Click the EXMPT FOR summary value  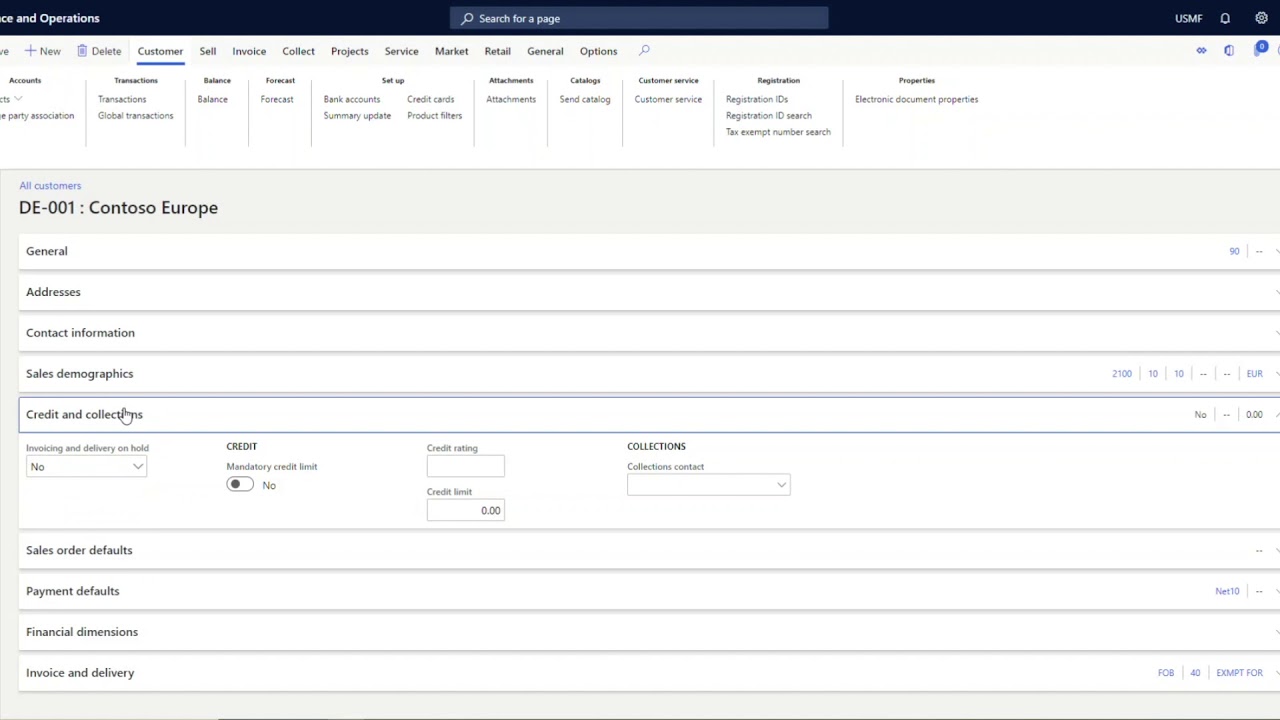pos(1240,673)
